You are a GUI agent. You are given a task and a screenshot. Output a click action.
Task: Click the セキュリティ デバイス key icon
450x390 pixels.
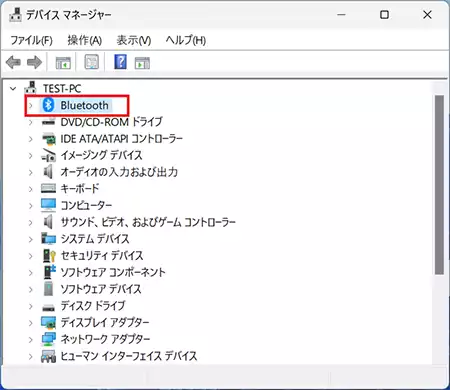(49, 255)
